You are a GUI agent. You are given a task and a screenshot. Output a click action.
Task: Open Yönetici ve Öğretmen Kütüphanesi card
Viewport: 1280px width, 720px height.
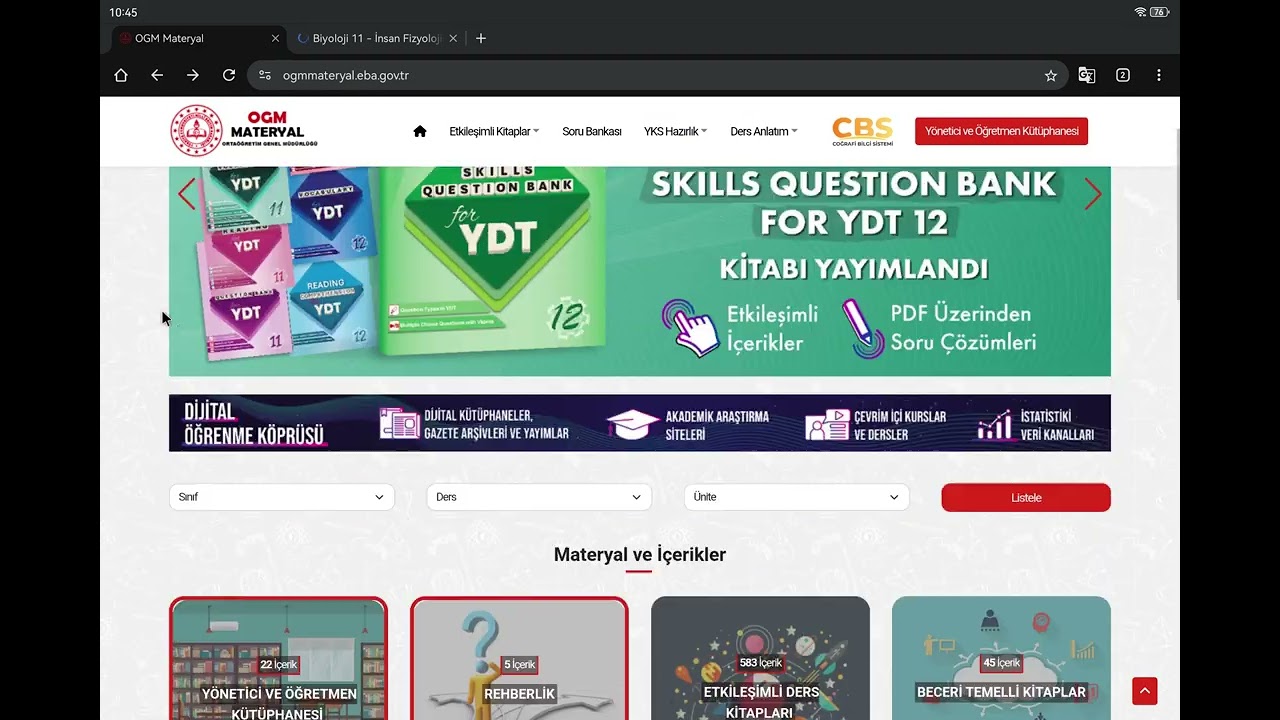point(279,659)
